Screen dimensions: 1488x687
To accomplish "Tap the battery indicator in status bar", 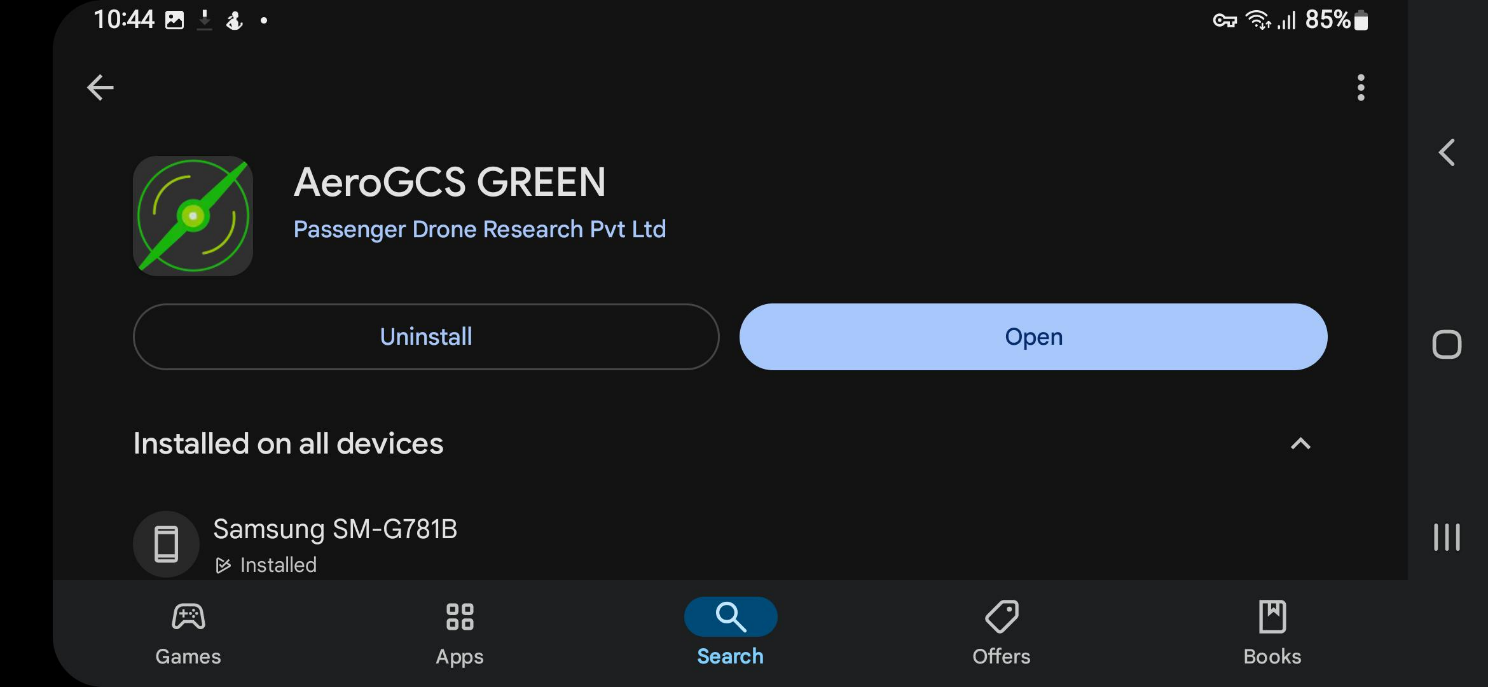I will [x=1360, y=20].
